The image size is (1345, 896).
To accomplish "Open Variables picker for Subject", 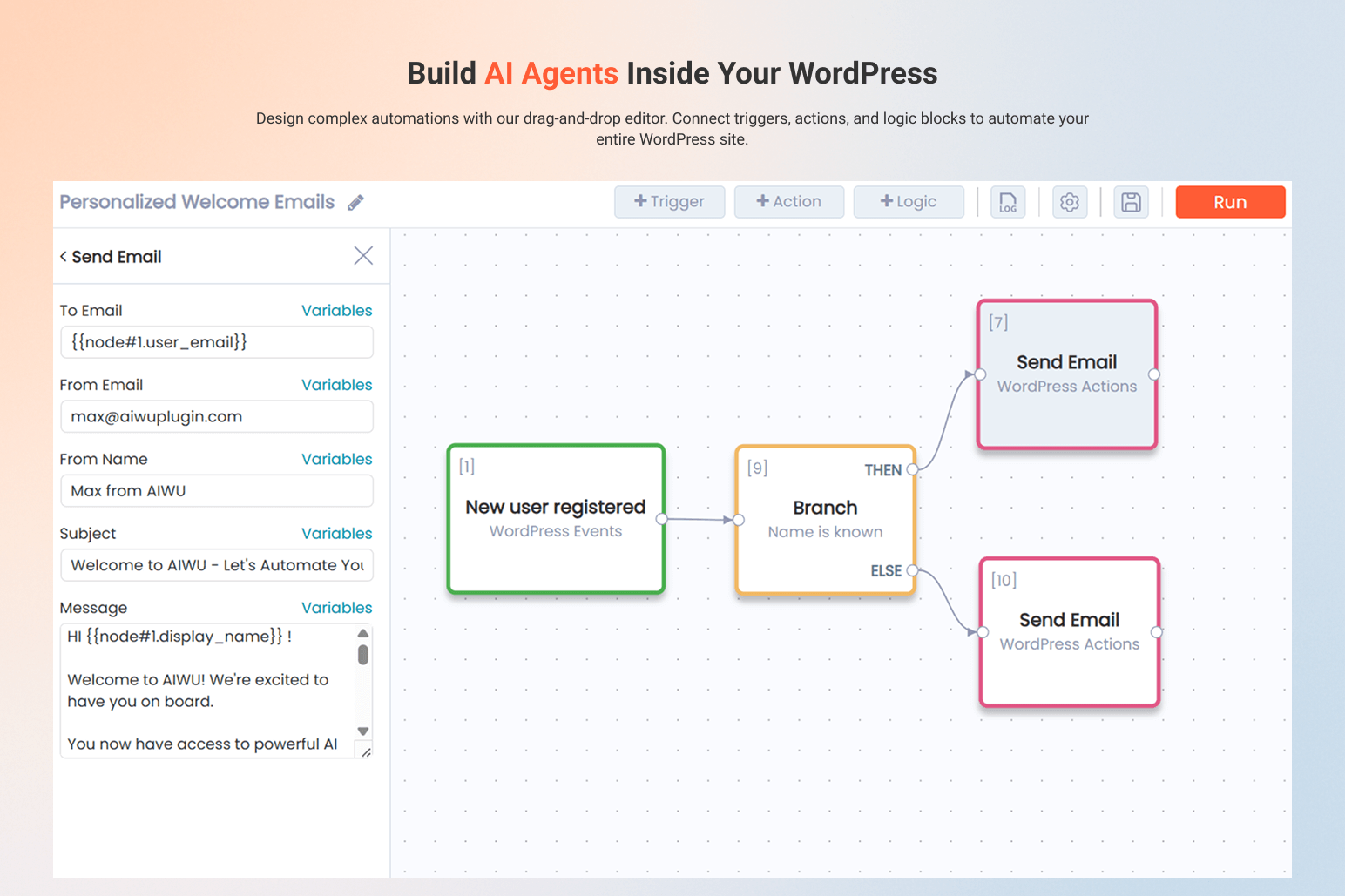I will [x=337, y=533].
